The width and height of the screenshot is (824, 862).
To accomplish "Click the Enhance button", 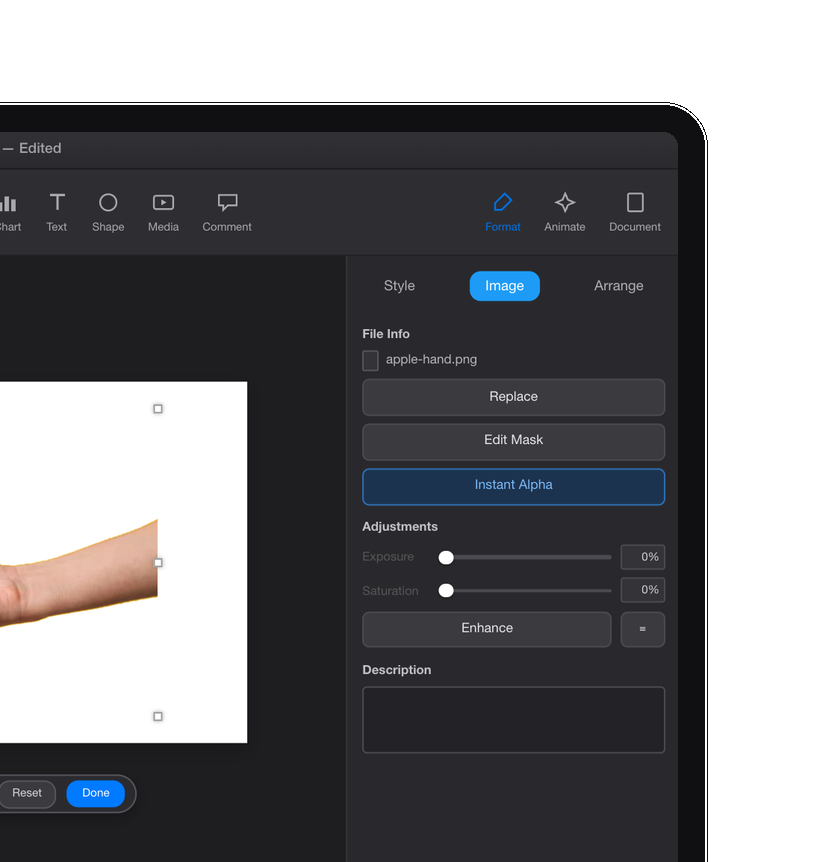I will click(486, 629).
